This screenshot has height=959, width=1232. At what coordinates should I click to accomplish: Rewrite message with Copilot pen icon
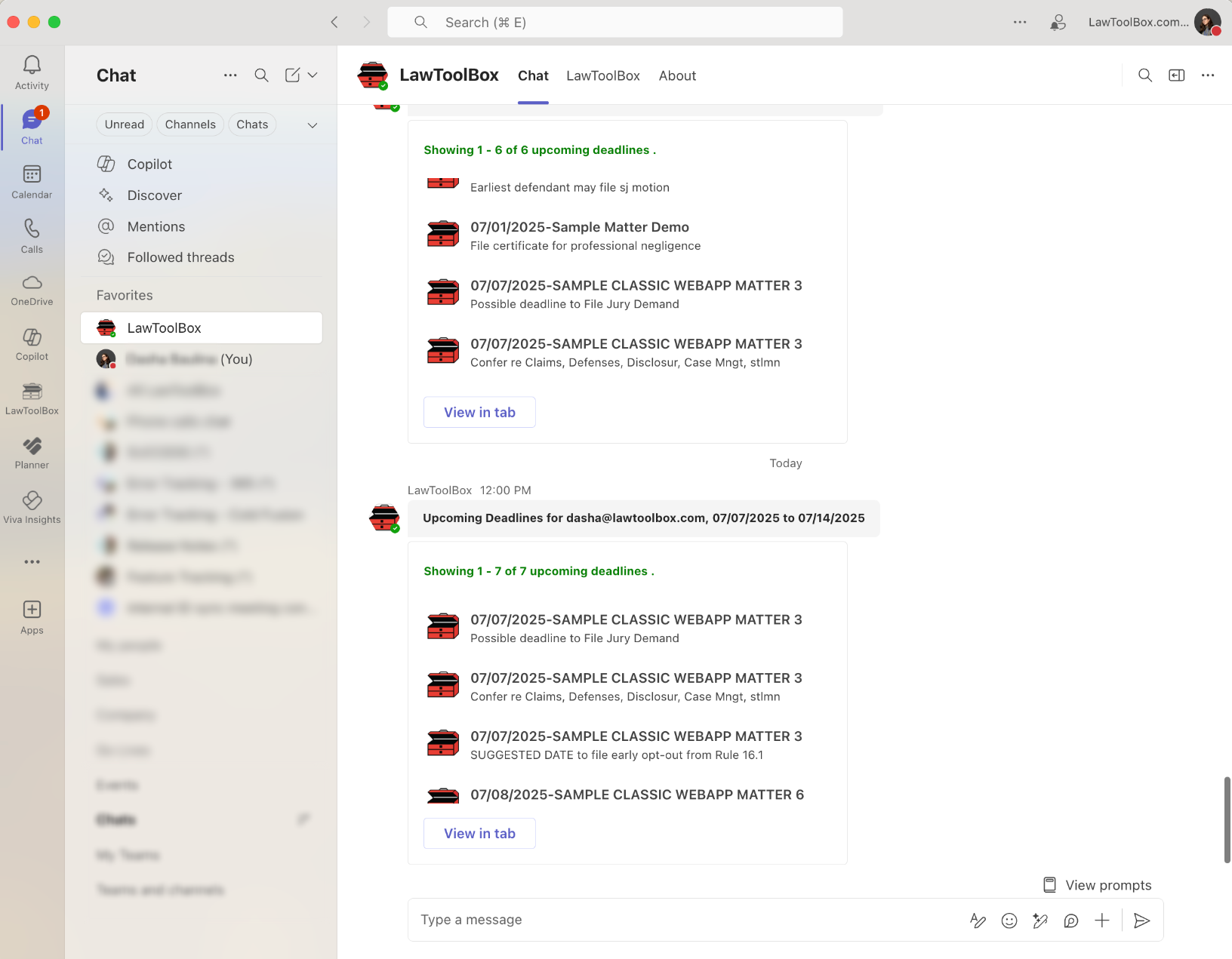(x=1040, y=921)
